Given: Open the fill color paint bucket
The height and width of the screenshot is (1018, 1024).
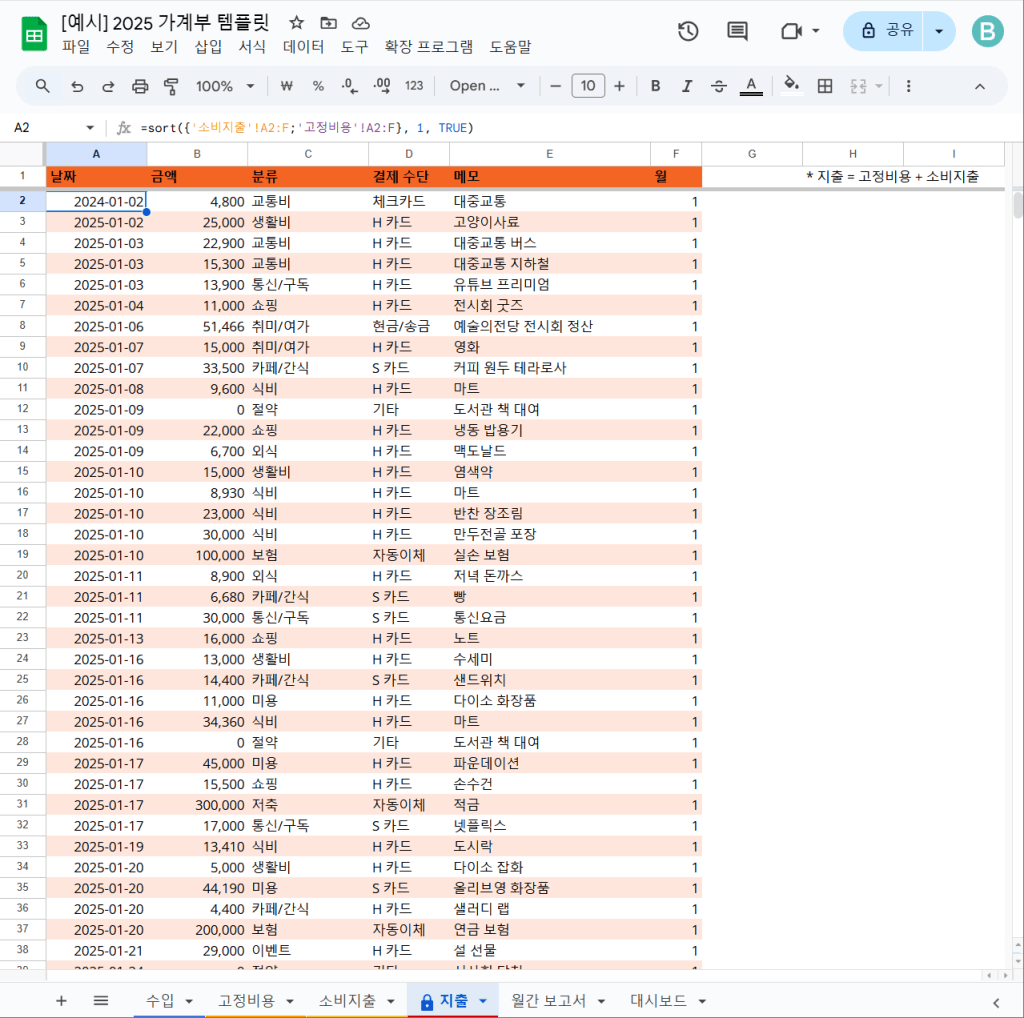Looking at the screenshot, I should 791,86.
